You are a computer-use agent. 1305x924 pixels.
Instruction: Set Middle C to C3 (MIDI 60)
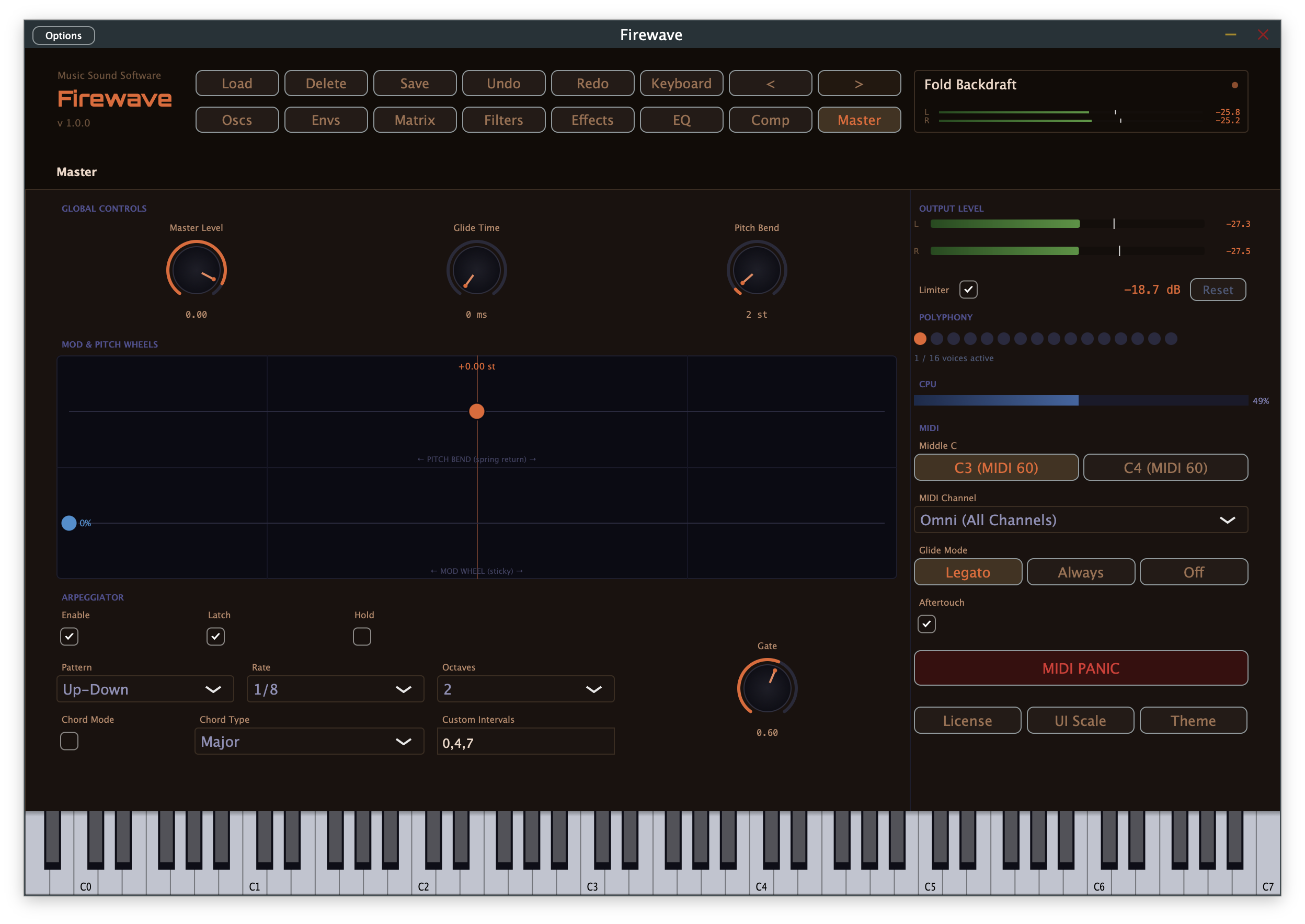point(996,468)
